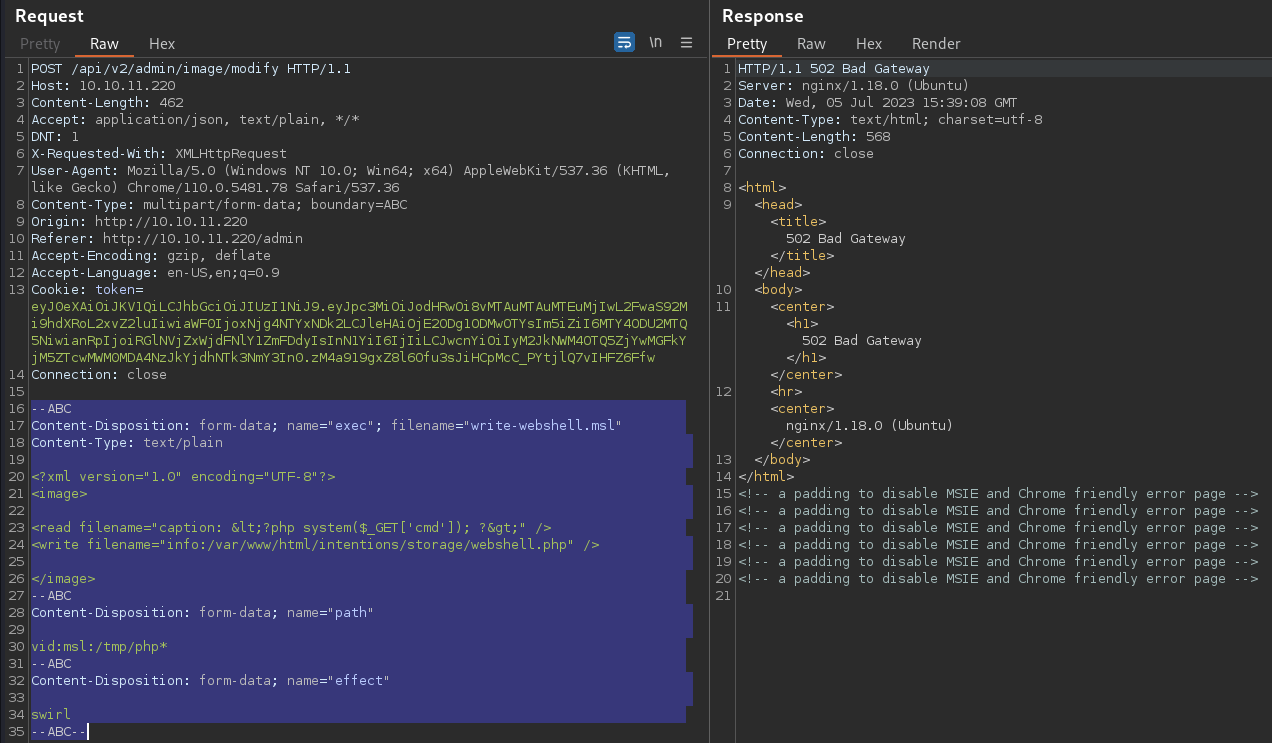
Task: Click the <write filename="info: webshell.php line
Action: pyautogui.click(x=315, y=545)
